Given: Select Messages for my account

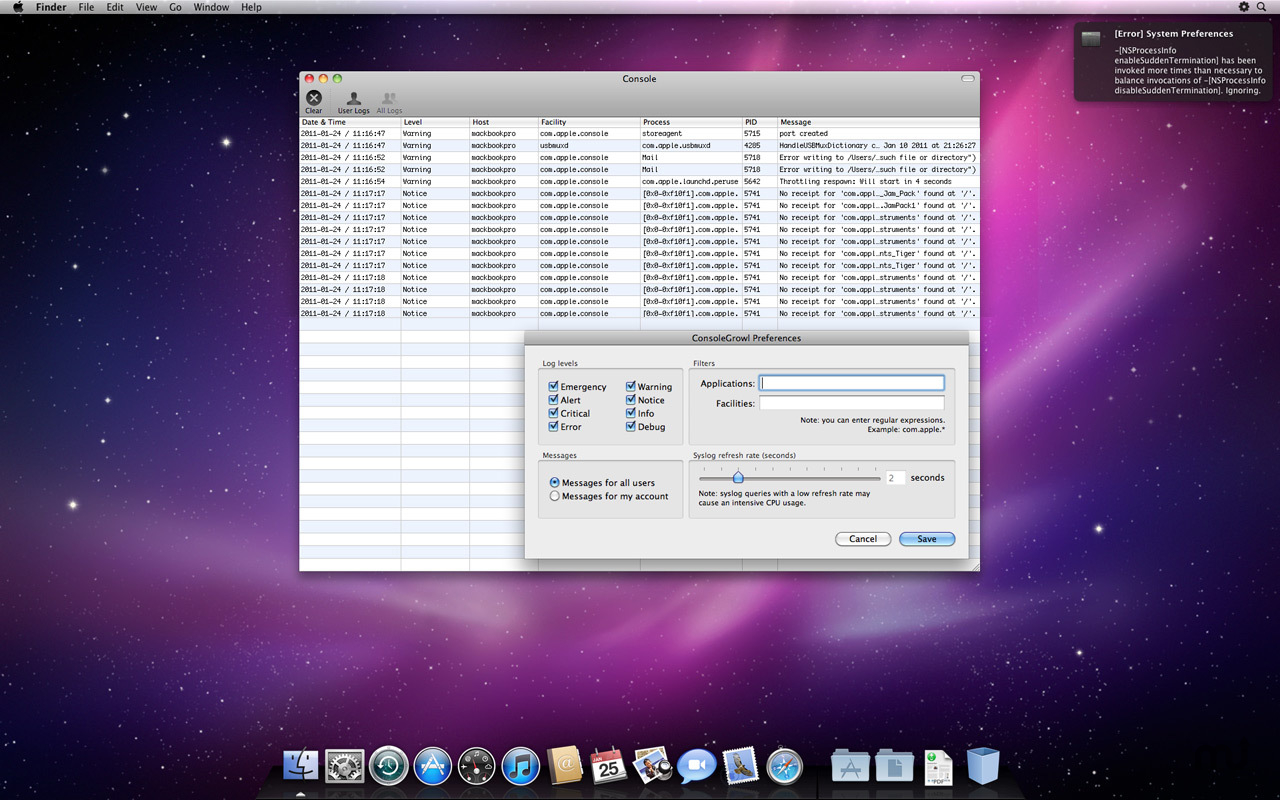Looking at the screenshot, I should point(554,496).
